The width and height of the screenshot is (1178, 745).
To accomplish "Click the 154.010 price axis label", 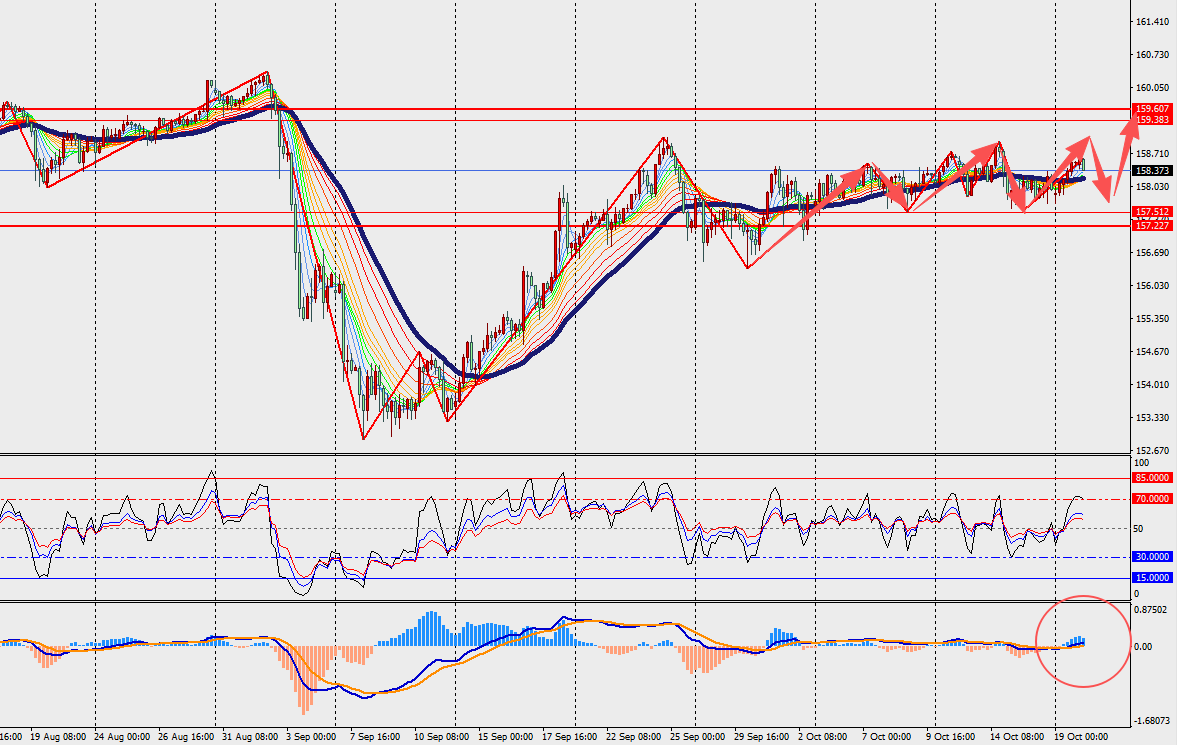I will click(x=1152, y=385).
